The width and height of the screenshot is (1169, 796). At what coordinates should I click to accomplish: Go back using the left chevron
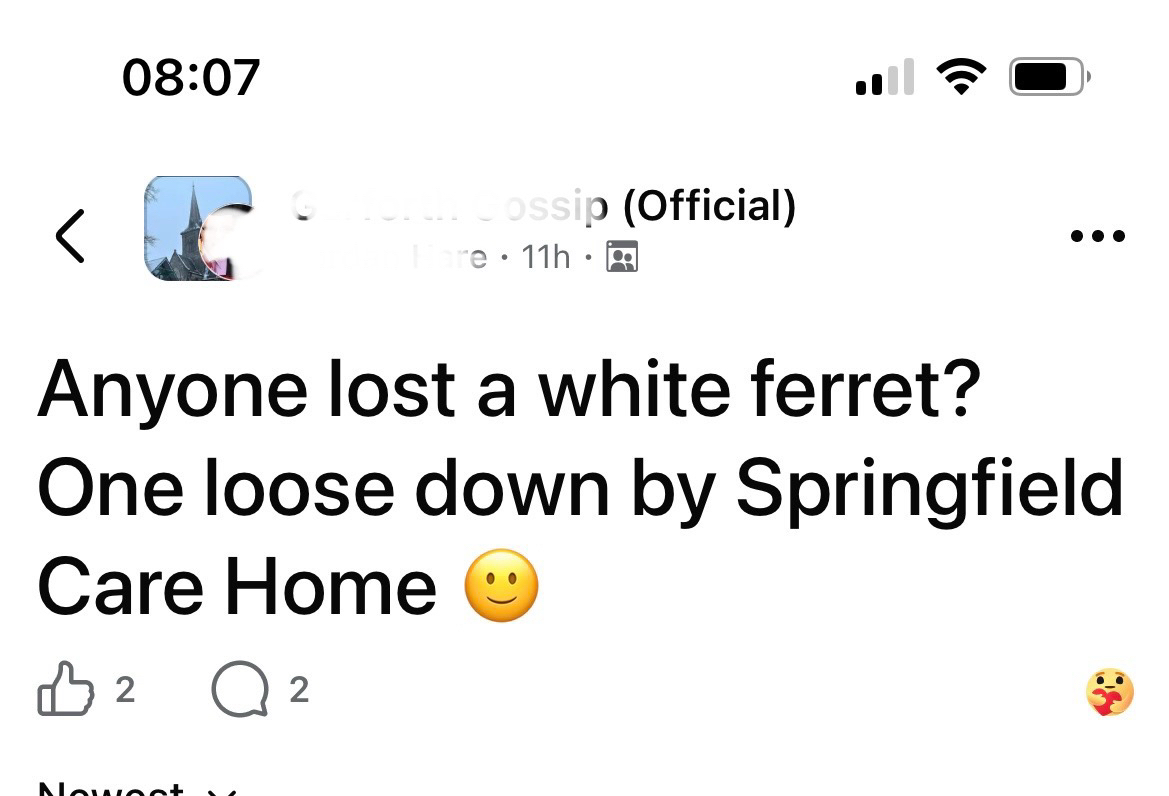click(70, 236)
